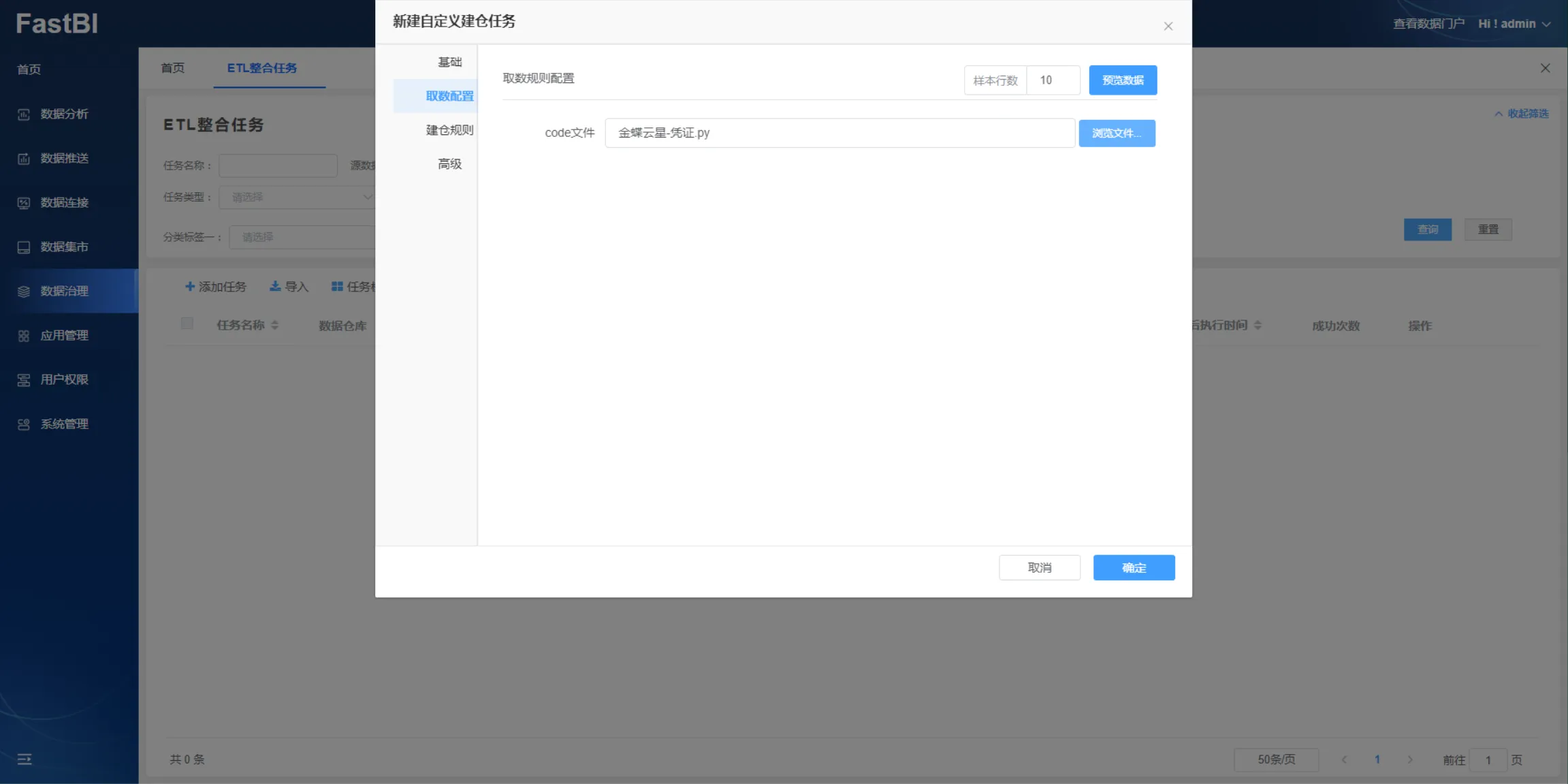The image size is (1568, 784).
Task: Click the 数据推送 sidebar icon
Action: [24, 159]
